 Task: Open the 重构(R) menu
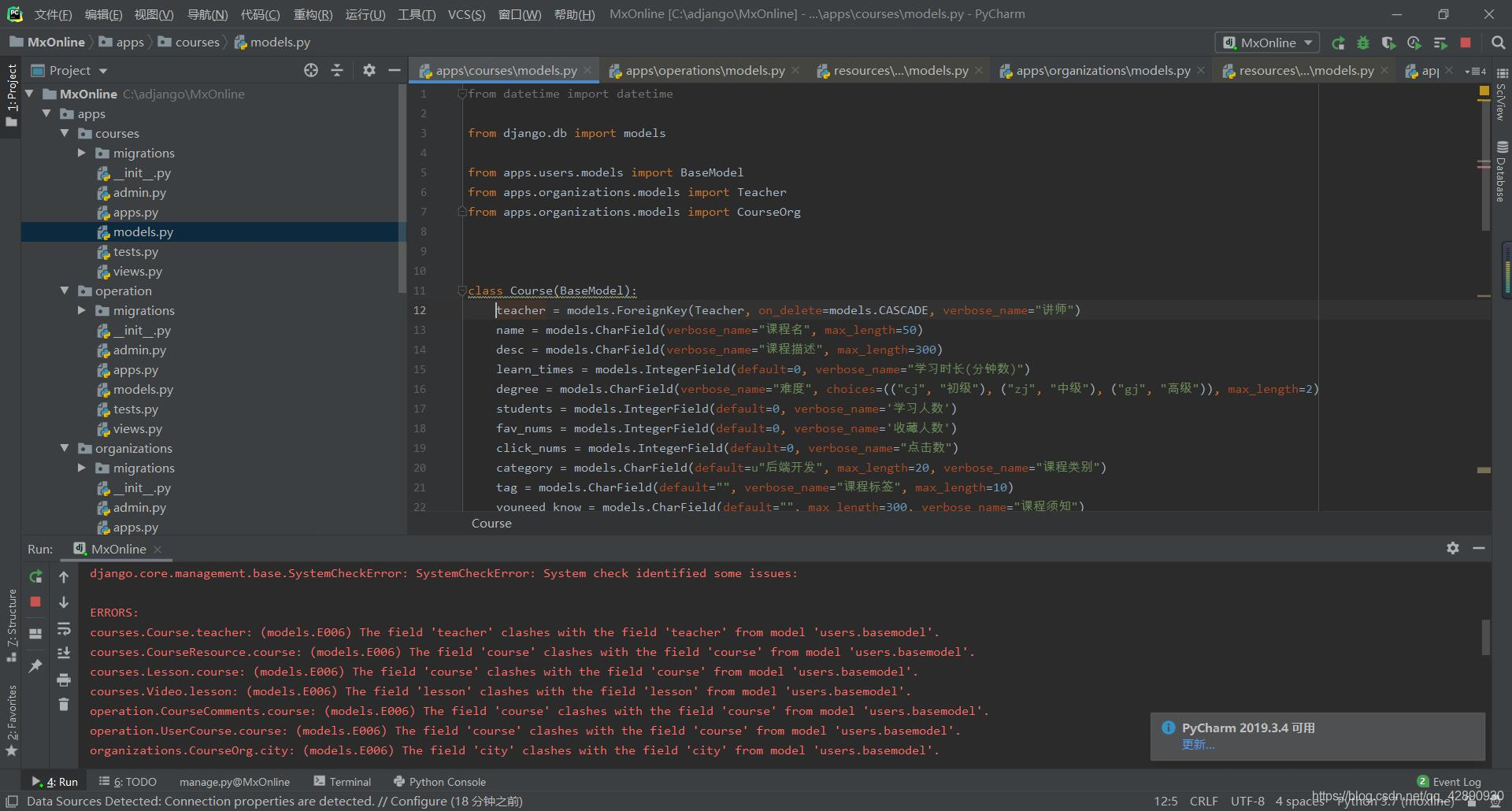313,14
